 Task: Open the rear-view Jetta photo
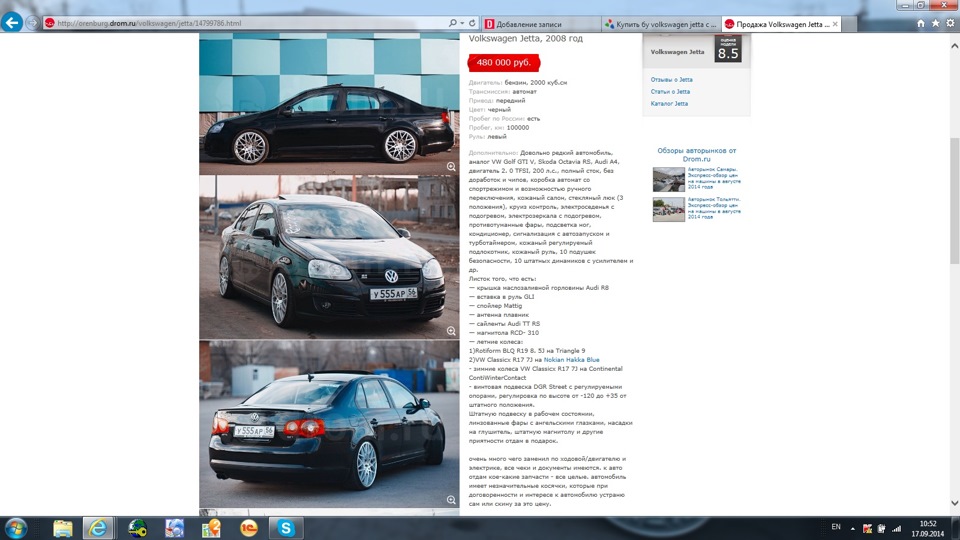pyautogui.click(x=329, y=424)
